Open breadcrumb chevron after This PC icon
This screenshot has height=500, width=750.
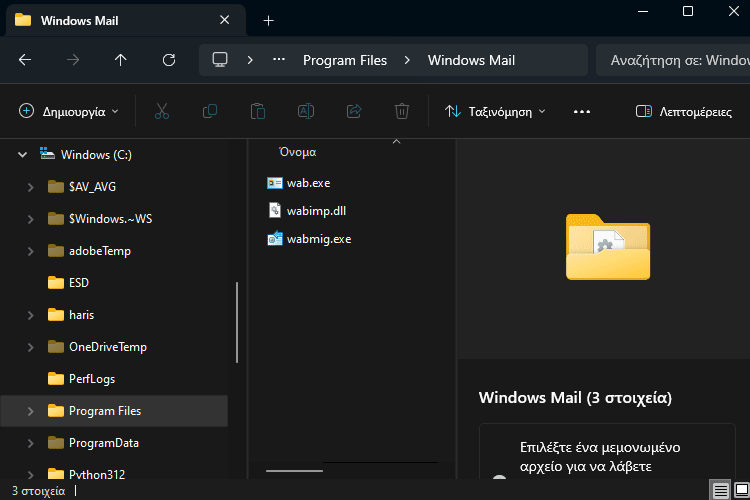250,60
